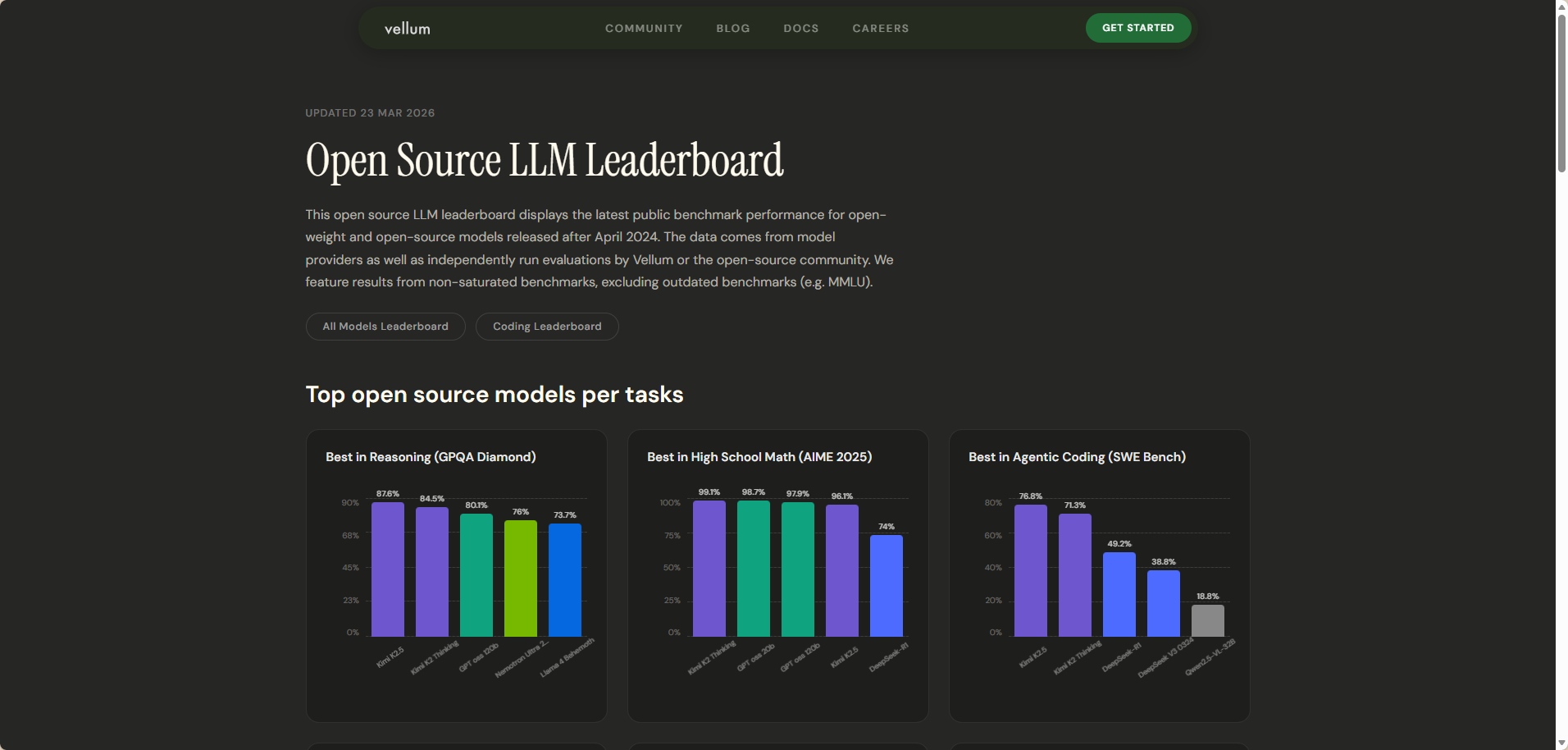Select the 76% Nemotron Ultra green bar

[521, 579]
